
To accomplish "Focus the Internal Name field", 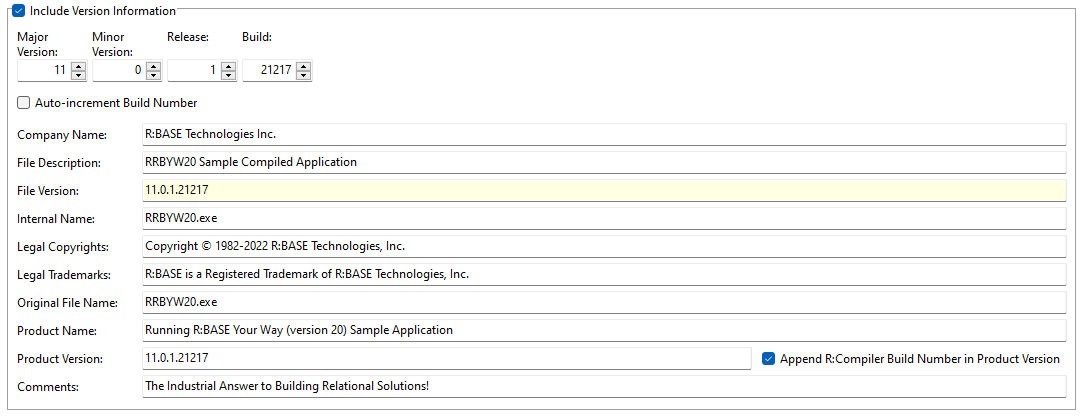I will [604, 218].
